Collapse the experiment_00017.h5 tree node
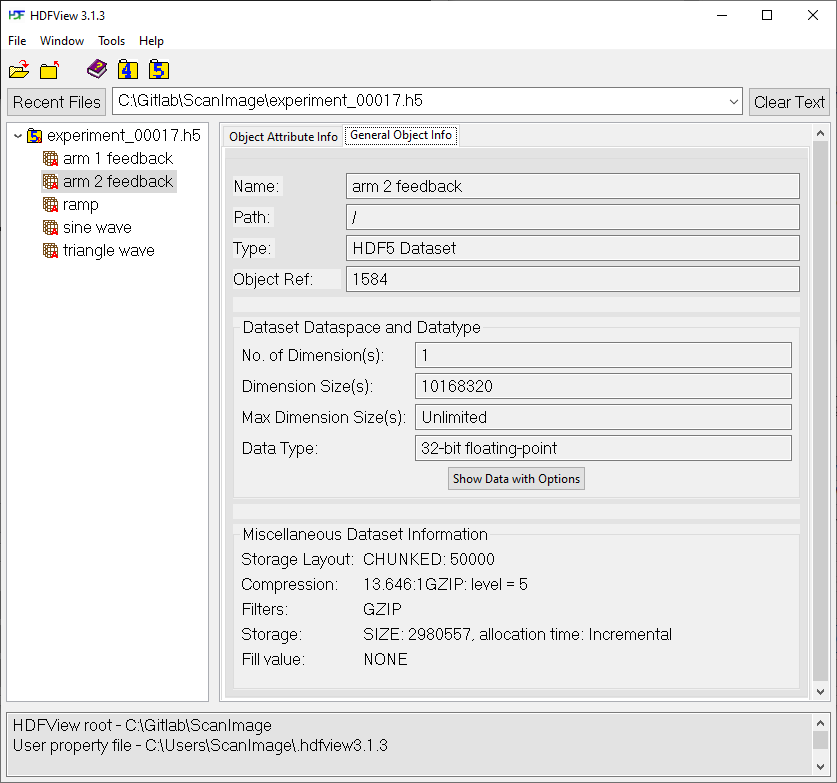Viewport: 837px width, 783px height. [x=17, y=135]
